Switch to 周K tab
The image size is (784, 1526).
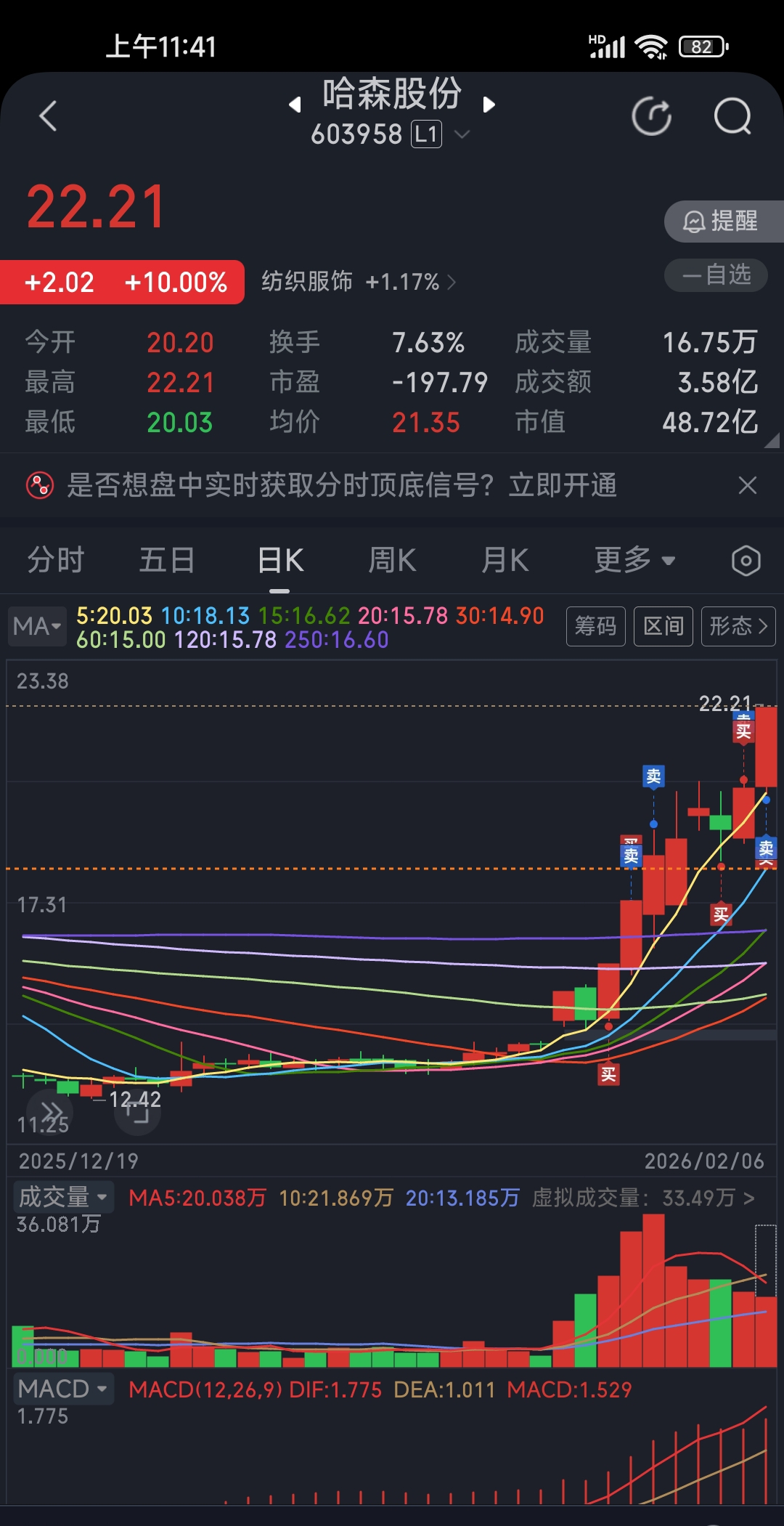[x=392, y=560]
